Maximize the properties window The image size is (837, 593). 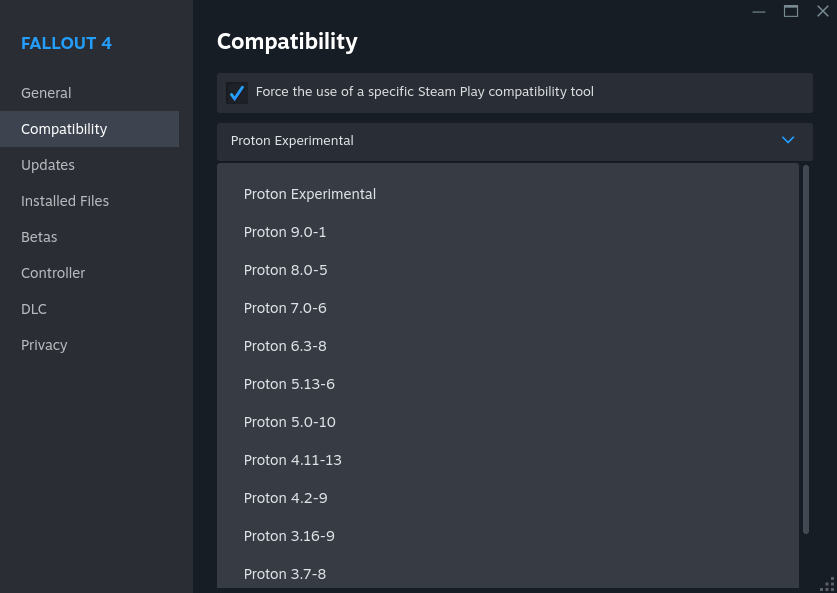[791, 11]
